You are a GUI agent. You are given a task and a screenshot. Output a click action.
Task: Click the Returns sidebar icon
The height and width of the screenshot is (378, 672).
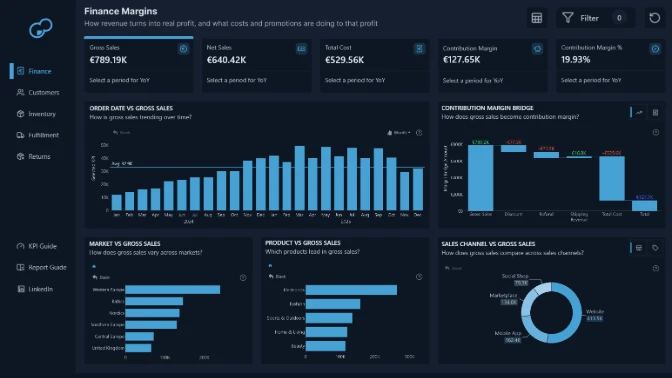pyautogui.click(x=20, y=156)
